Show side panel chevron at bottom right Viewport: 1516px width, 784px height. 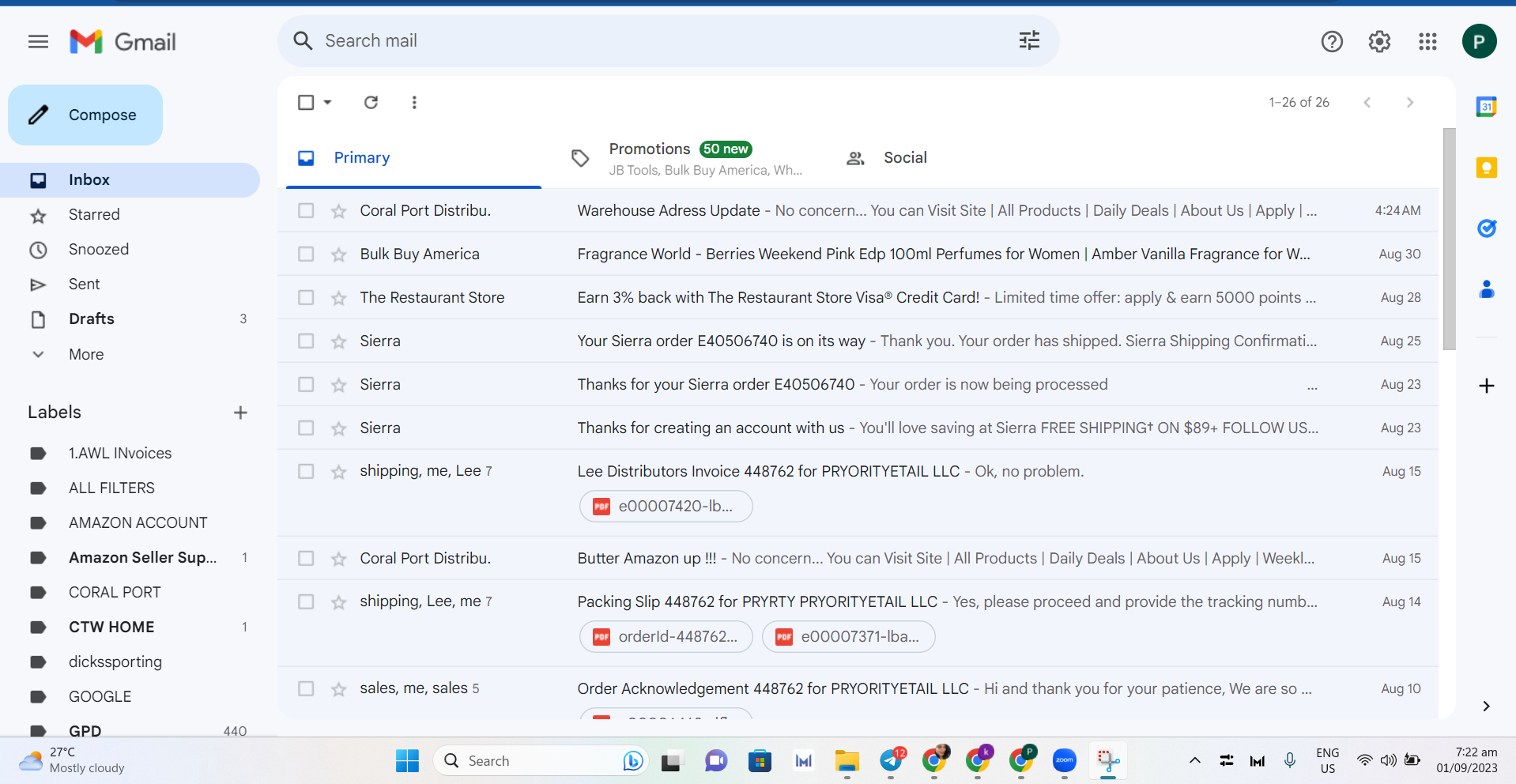click(x=1486, y=706)
